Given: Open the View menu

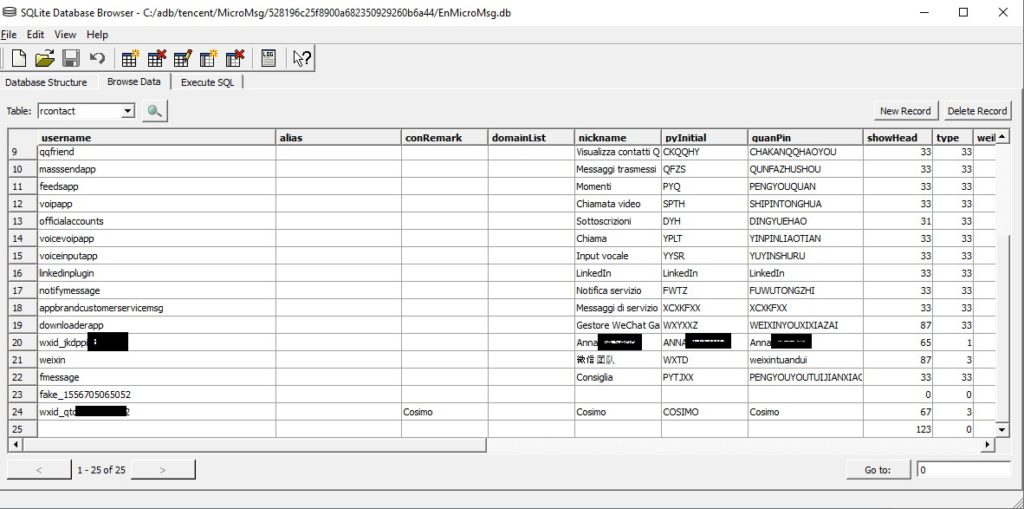Looking at the screenshot, I should pyautogui.click(x=65, y=35).
